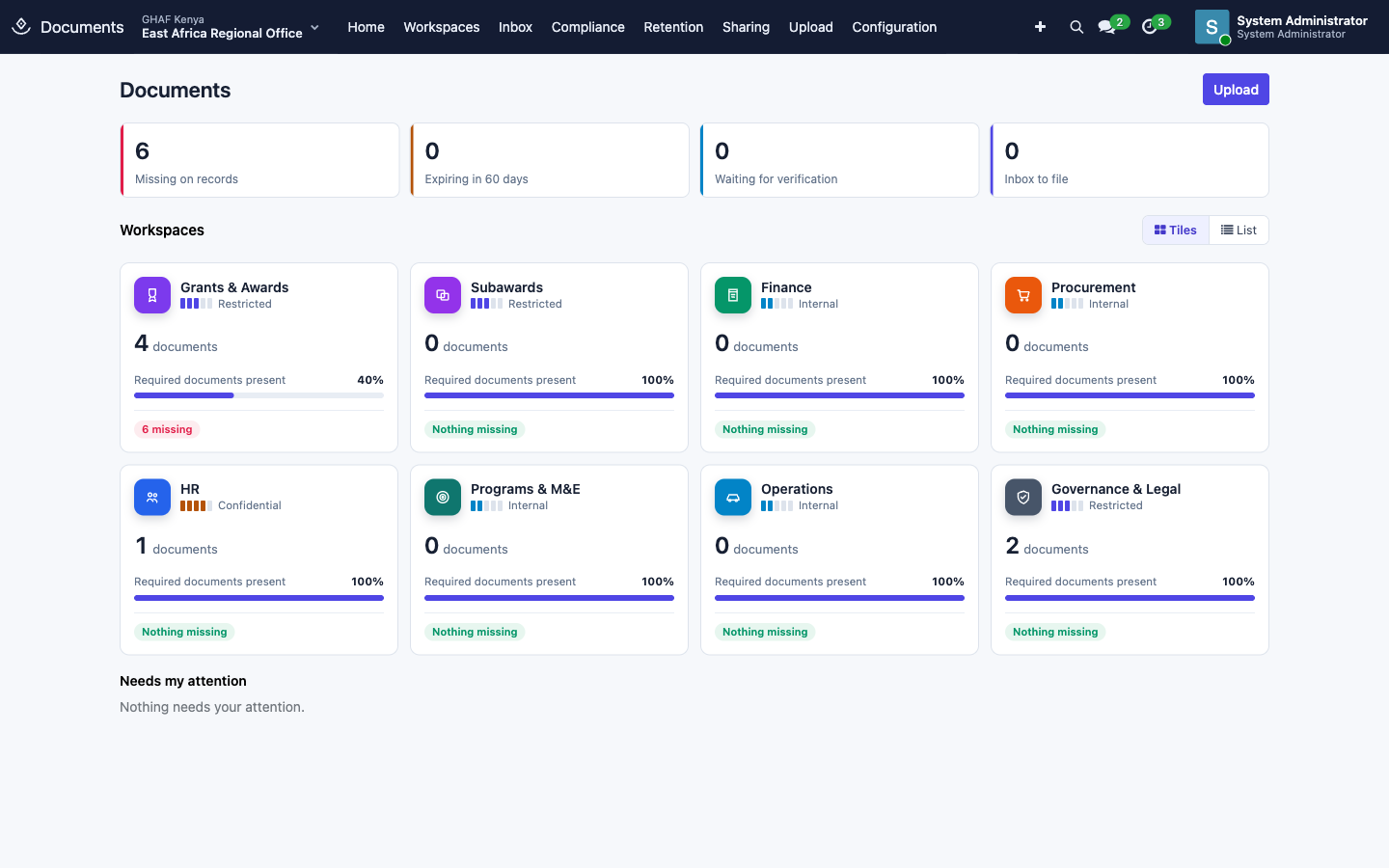The image size is (1389, 868).
Task: Open the activities clock icon with badge 3
Action: (x=1149, y=27)
